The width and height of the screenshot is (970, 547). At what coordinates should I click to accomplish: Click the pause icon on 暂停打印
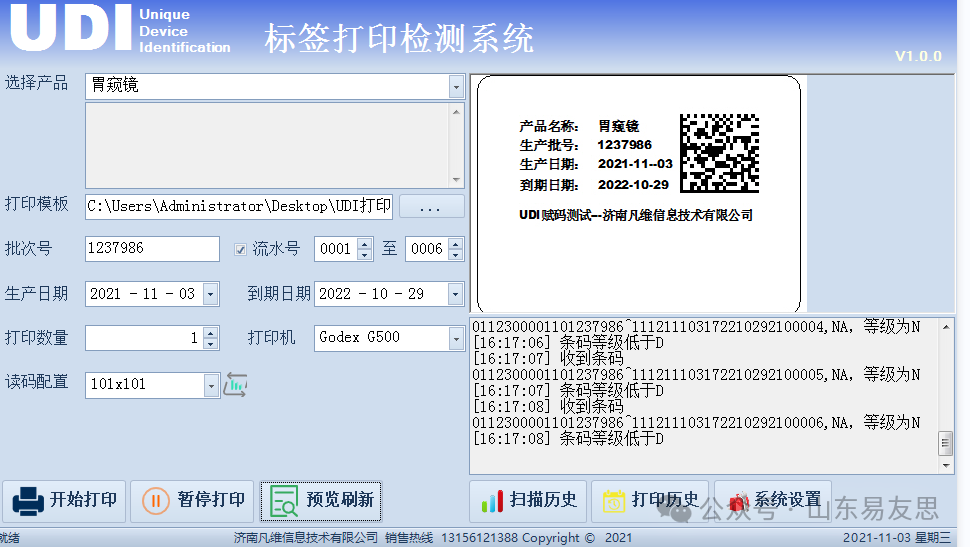156,501
